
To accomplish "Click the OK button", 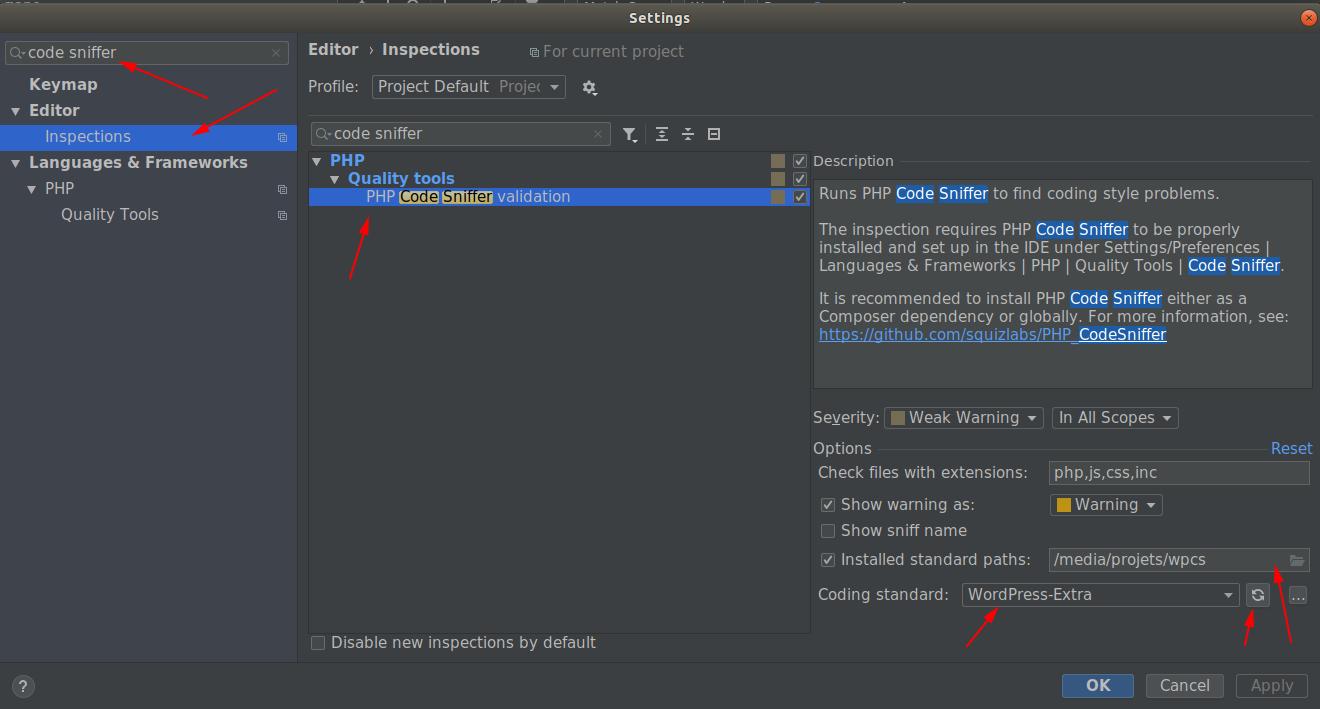I will coord(1098,686).
